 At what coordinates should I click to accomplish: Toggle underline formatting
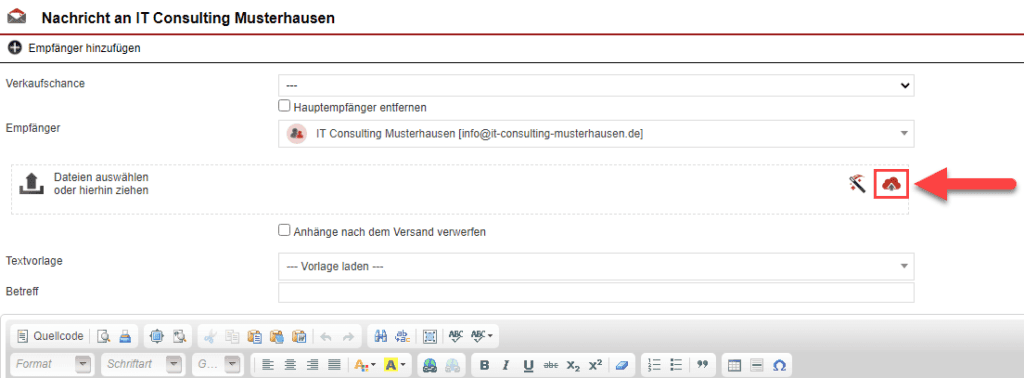tap(528, 365)
